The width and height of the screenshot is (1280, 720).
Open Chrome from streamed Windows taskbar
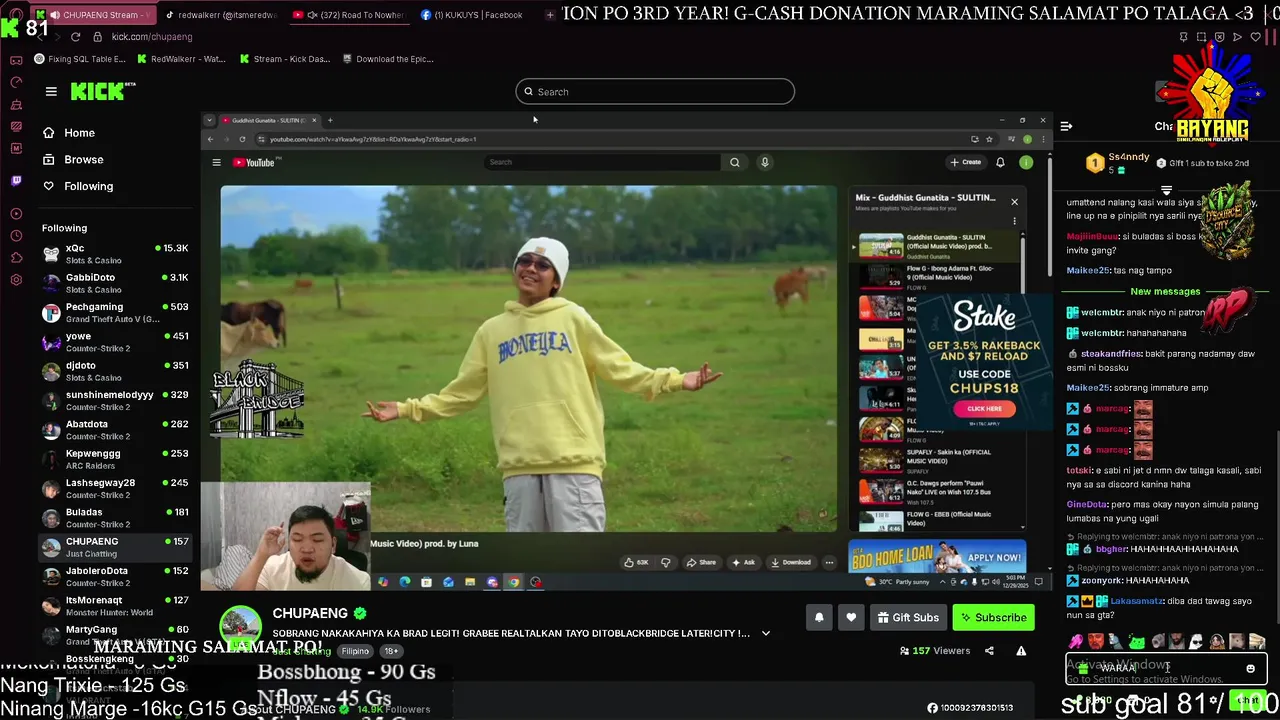(514, 582)
